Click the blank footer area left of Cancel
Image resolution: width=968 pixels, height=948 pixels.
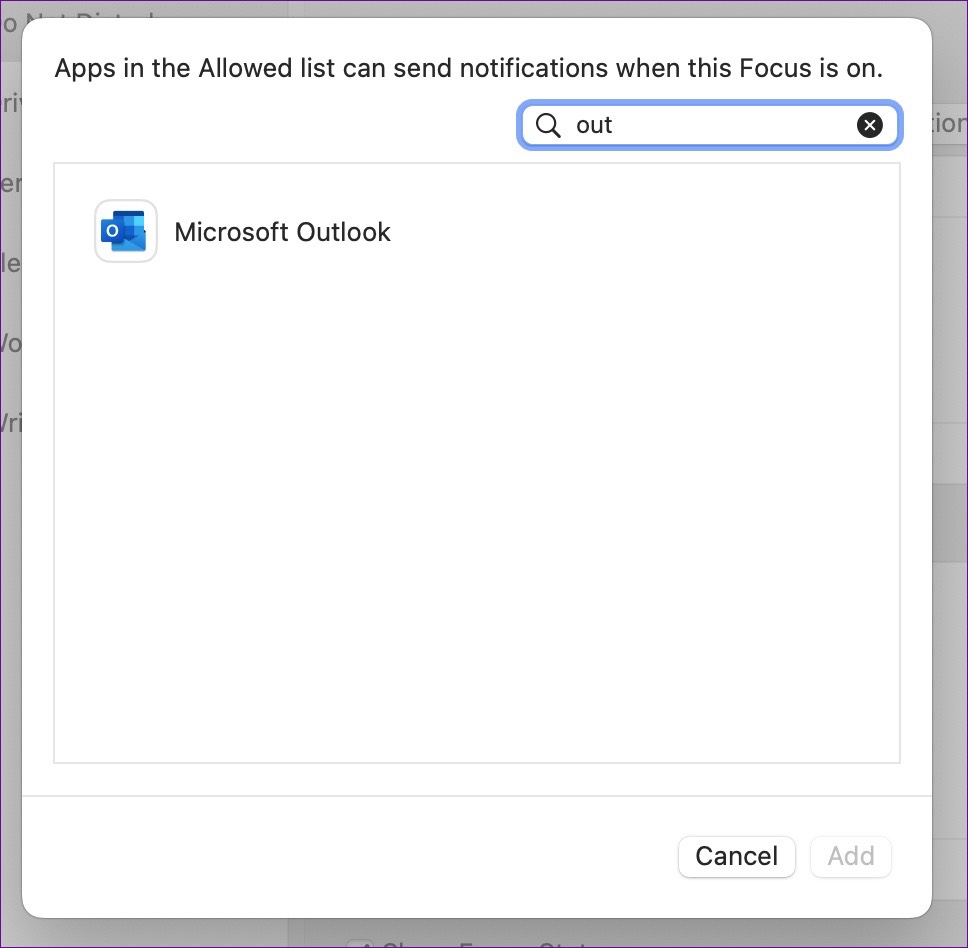[x=350, y=856]
